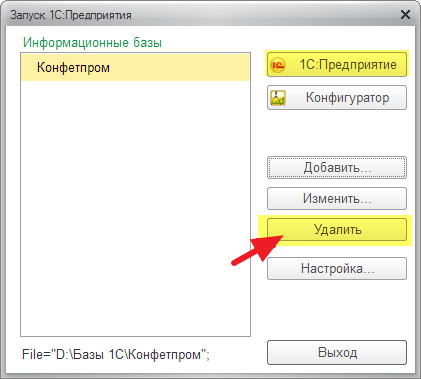Viewport: 421px width, 379px height.
Task: Click the Добавить... button
Action: tap(337, 168)
